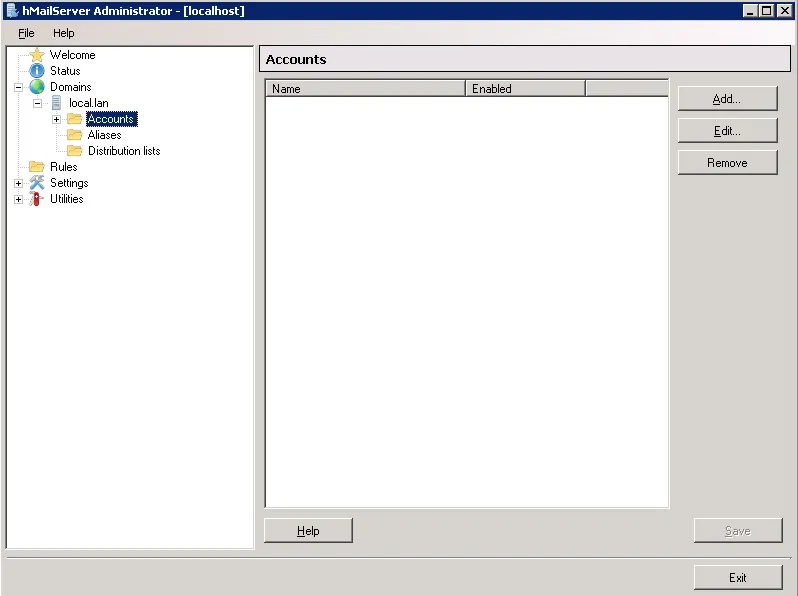The image size is (798, 596).
Task: Click the Utilities knife icon
Action: (37, 199)
